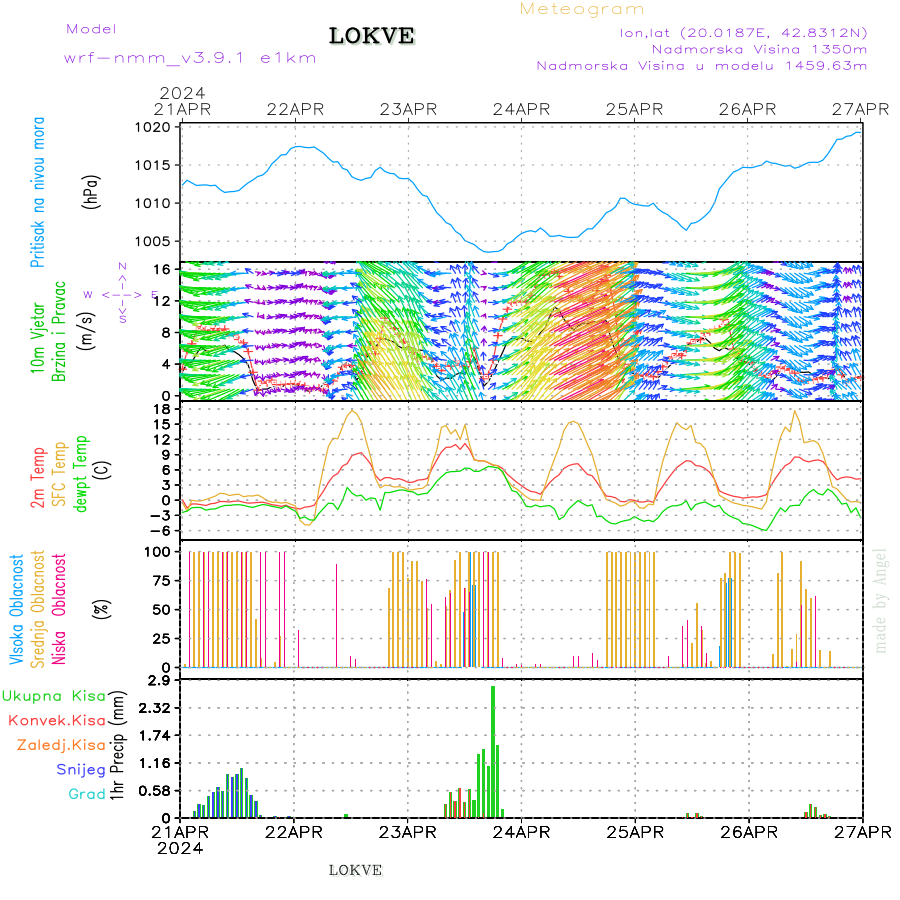900x900 pixels.
Task: Click the top 27APR date label
Action: (x=860, y=109)
